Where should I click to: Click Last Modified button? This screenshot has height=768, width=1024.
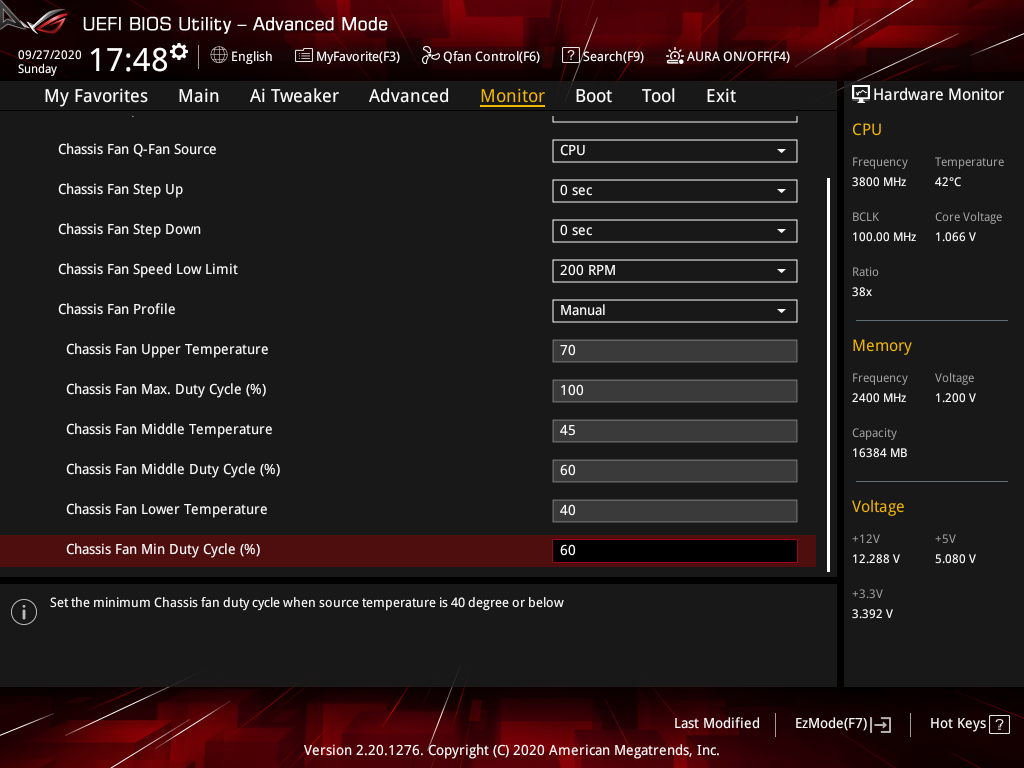[x=716, y=724]
